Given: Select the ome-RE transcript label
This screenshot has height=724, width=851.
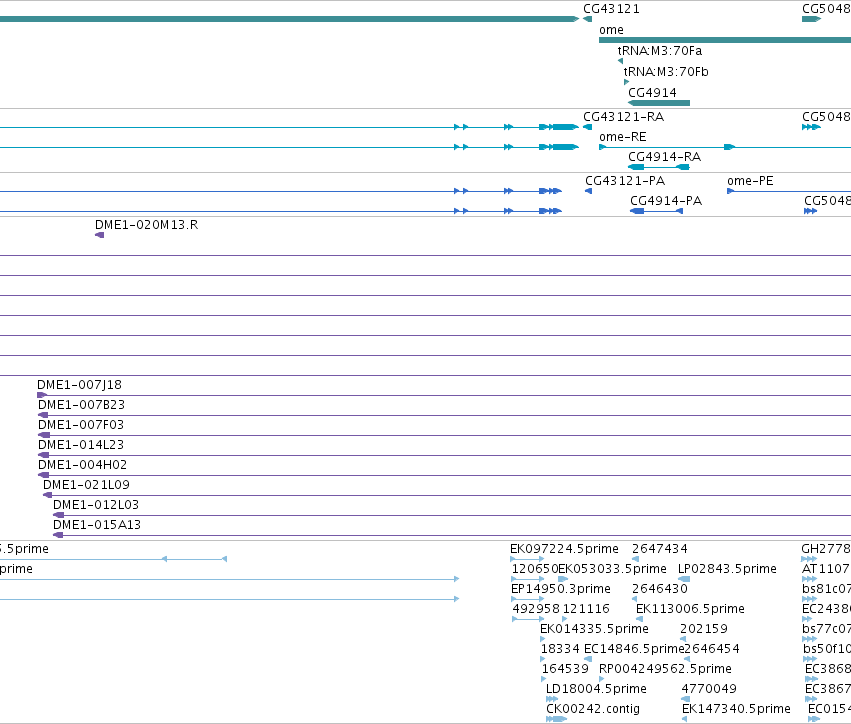Looking at the screenshot, I should [x=623, y=137].
